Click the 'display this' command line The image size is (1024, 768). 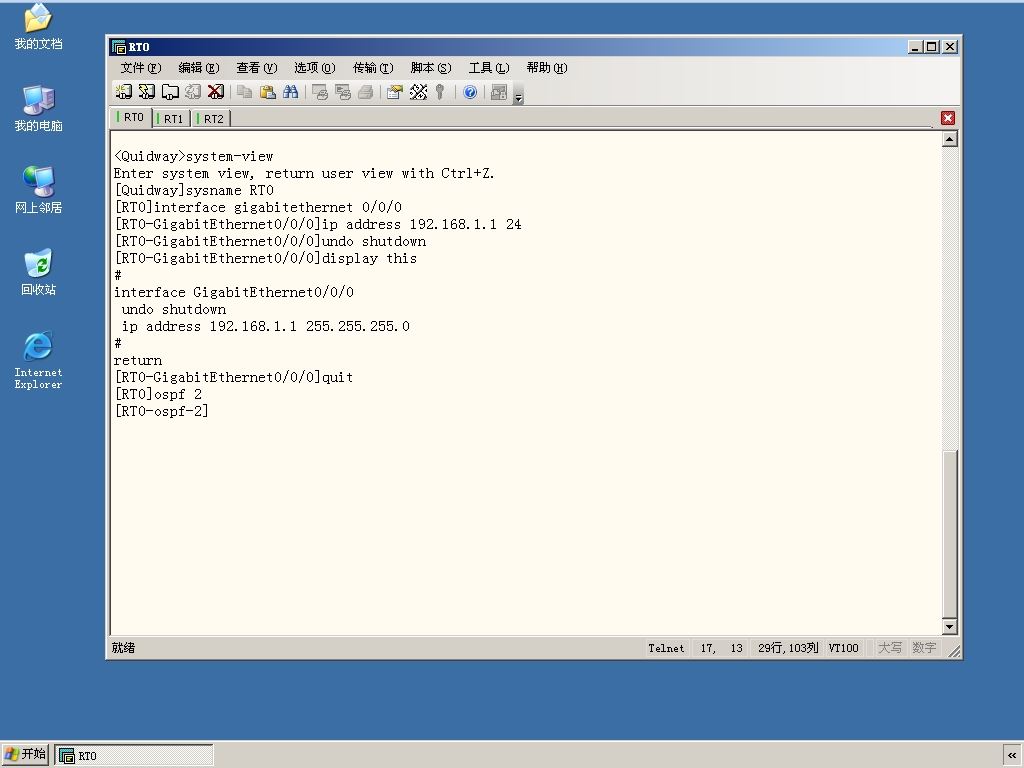[265, 259]
